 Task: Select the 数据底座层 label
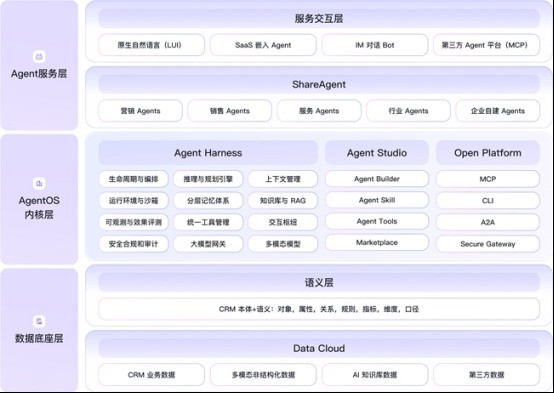[39, 338]
